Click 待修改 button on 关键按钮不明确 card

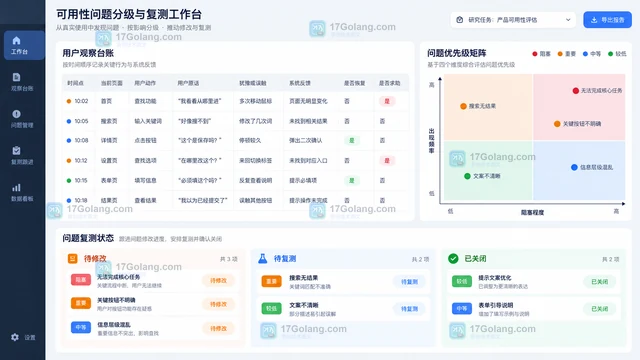coord(218,304)
